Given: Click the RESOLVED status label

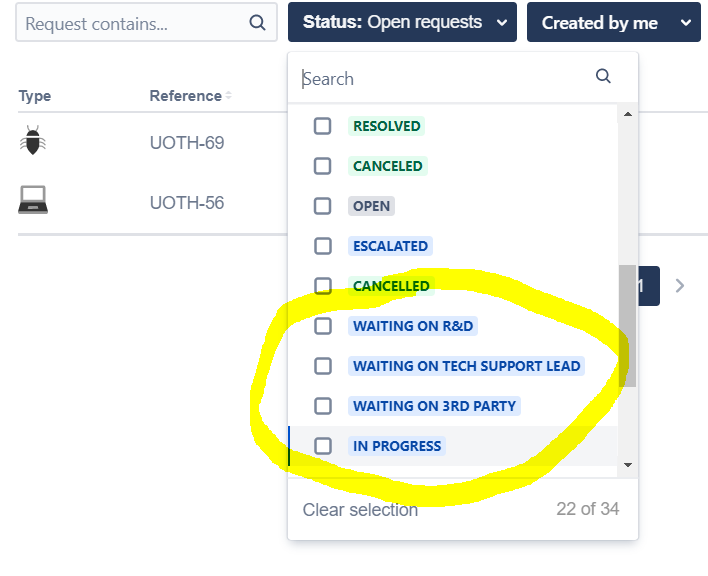Looking at the screenshot, I should point(387,126).
